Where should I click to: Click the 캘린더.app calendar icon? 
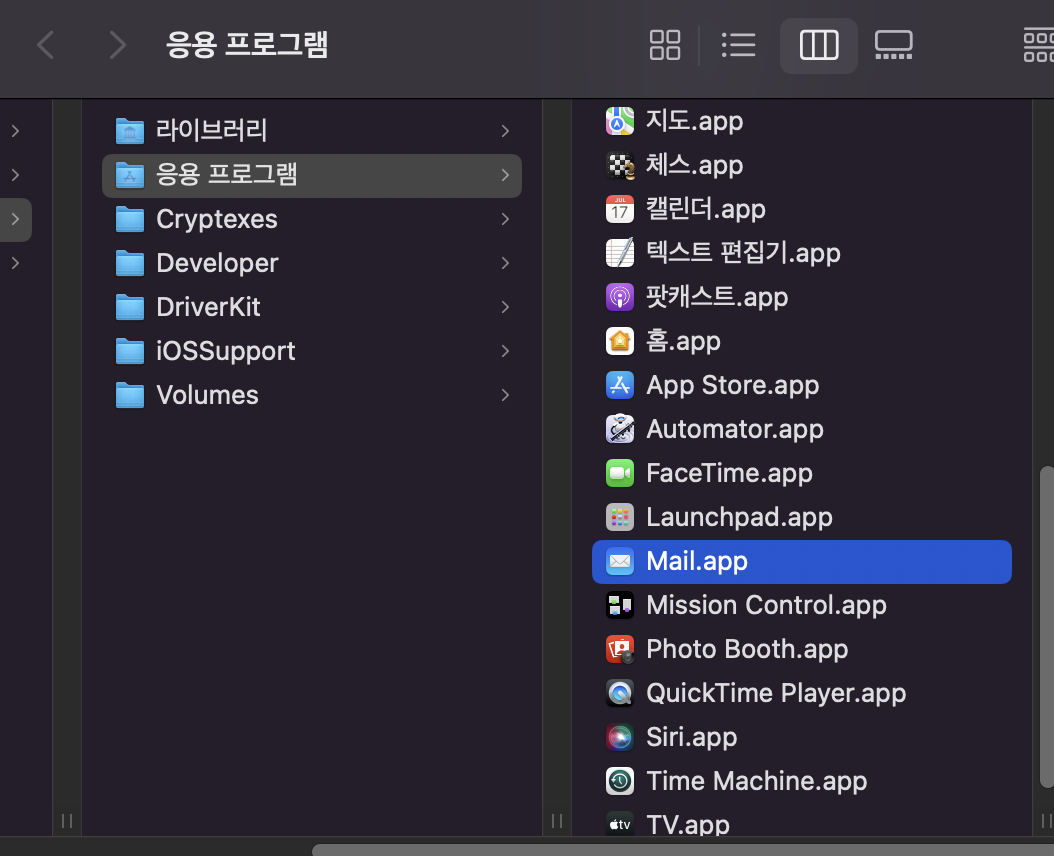(x=620, y=209)
